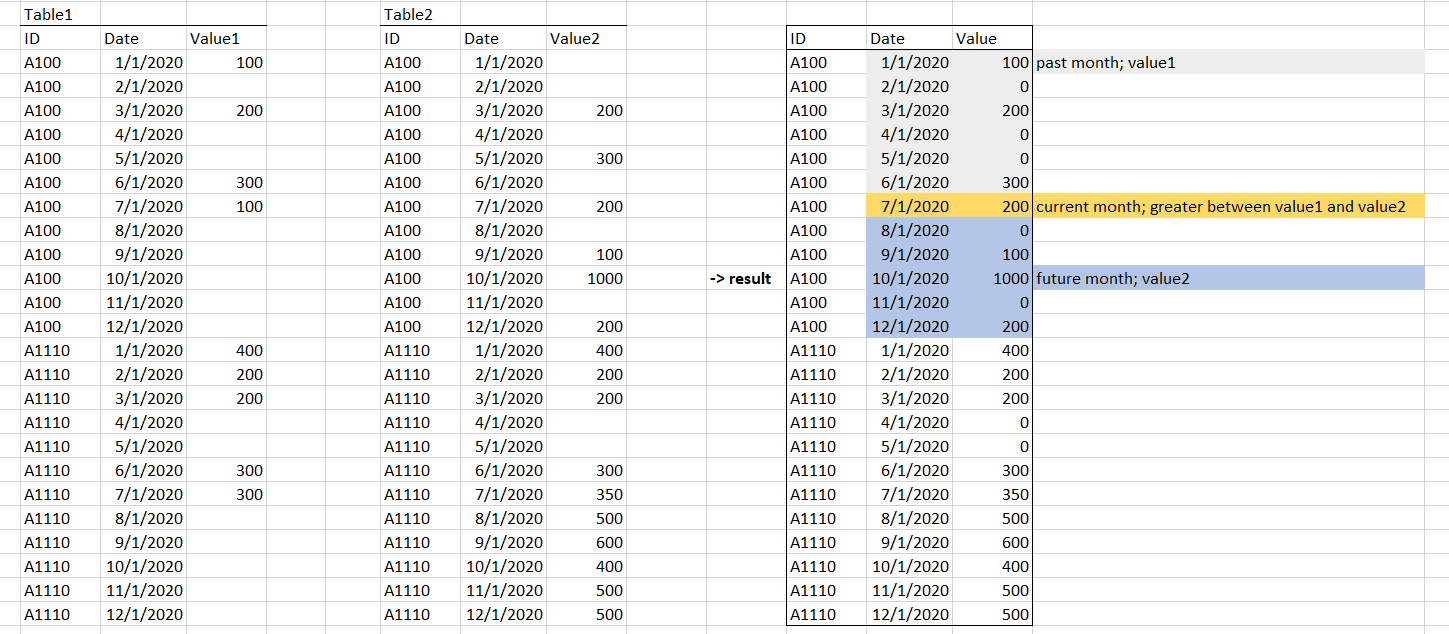Image resolution: width=1449 pixels, height=634 pixels.
Task: Click the 'future month; value2' note
Action: click(1228, 278)
